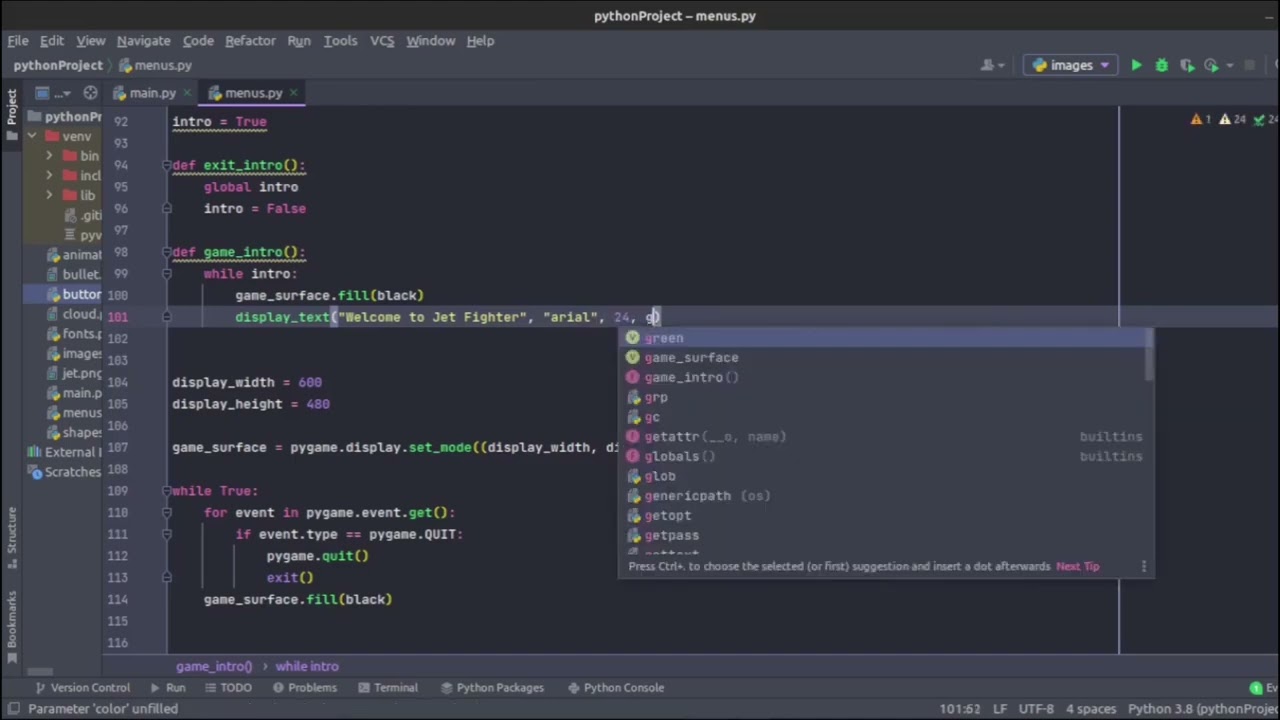Open the Python Console tool window
Image resolution: width=1280 pixels, height=720 pixels.
coord(616,688)
